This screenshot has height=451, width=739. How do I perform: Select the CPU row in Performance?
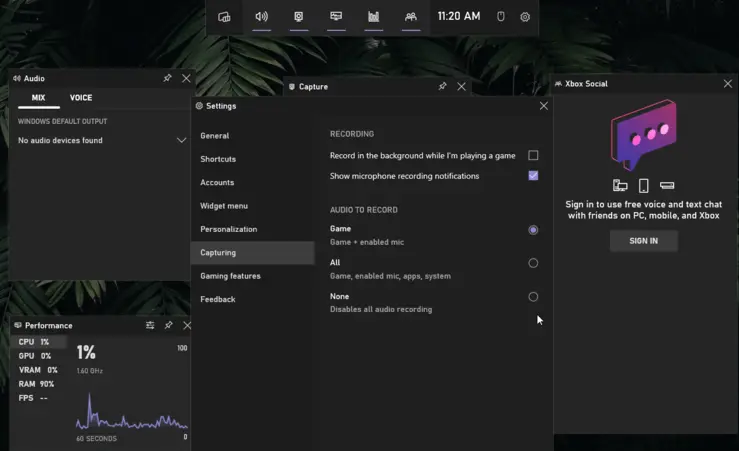pyautogui.click(x=39, y=342)
